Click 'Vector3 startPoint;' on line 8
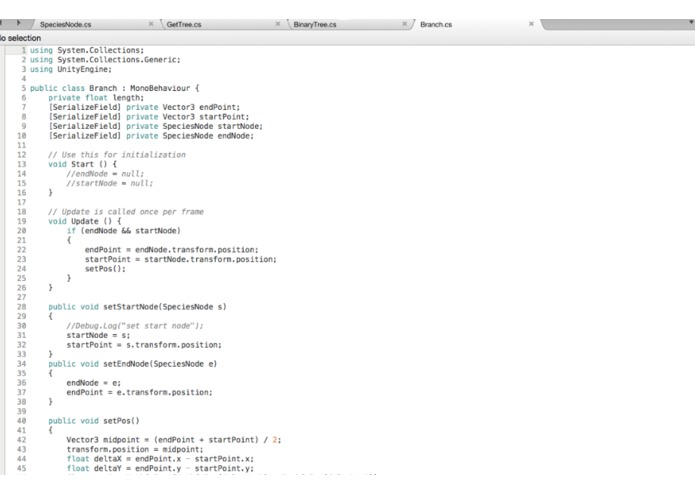Viewport: 695px width, 494px height. (206, 117)
